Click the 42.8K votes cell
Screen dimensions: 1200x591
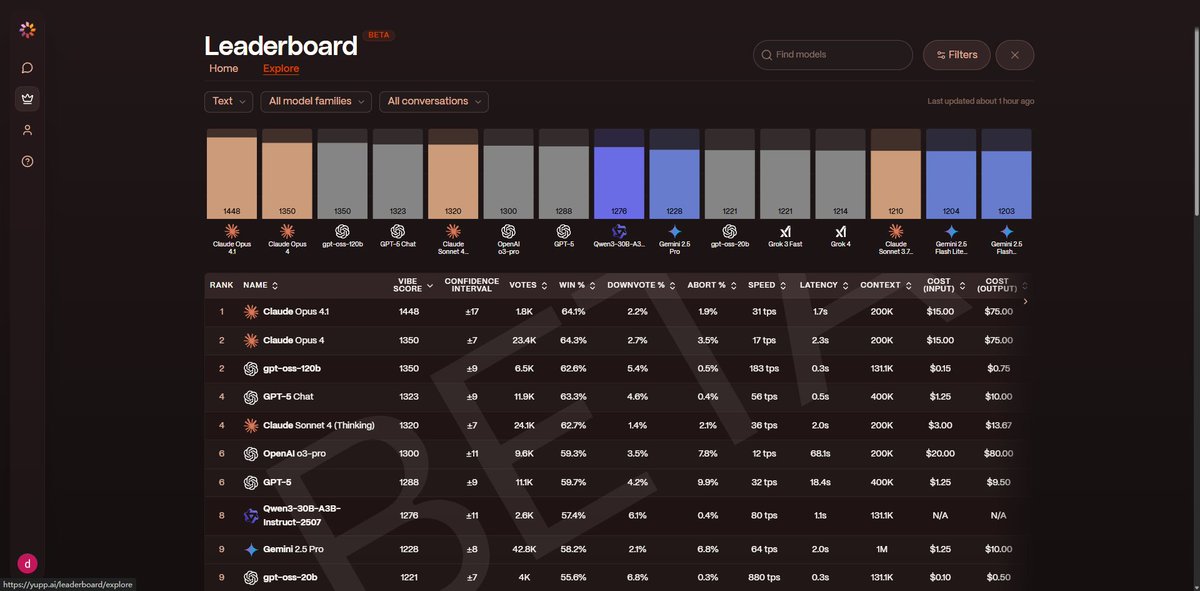tap(523, 550)
